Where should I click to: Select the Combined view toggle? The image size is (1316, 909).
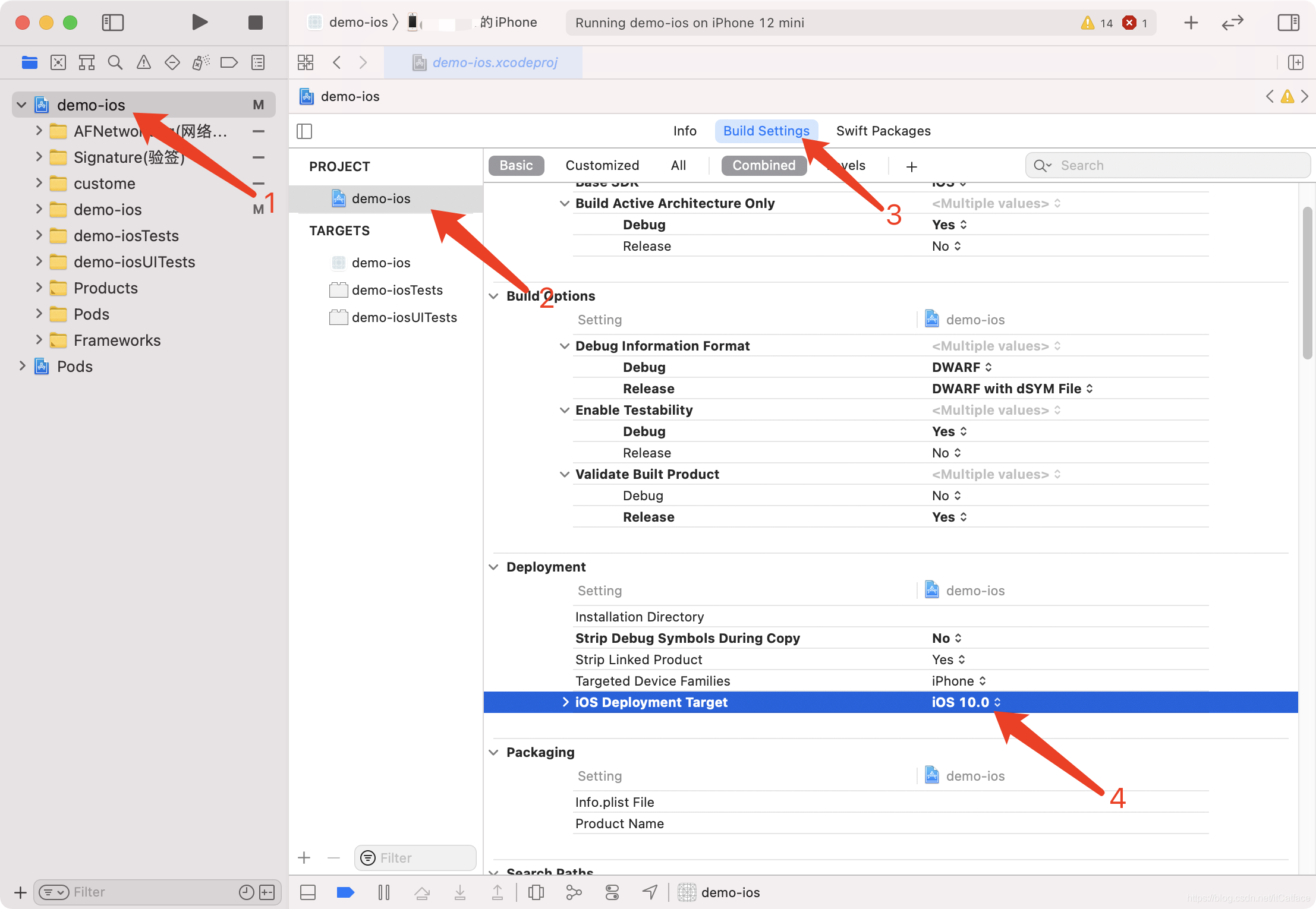click(x=764, y=166)
